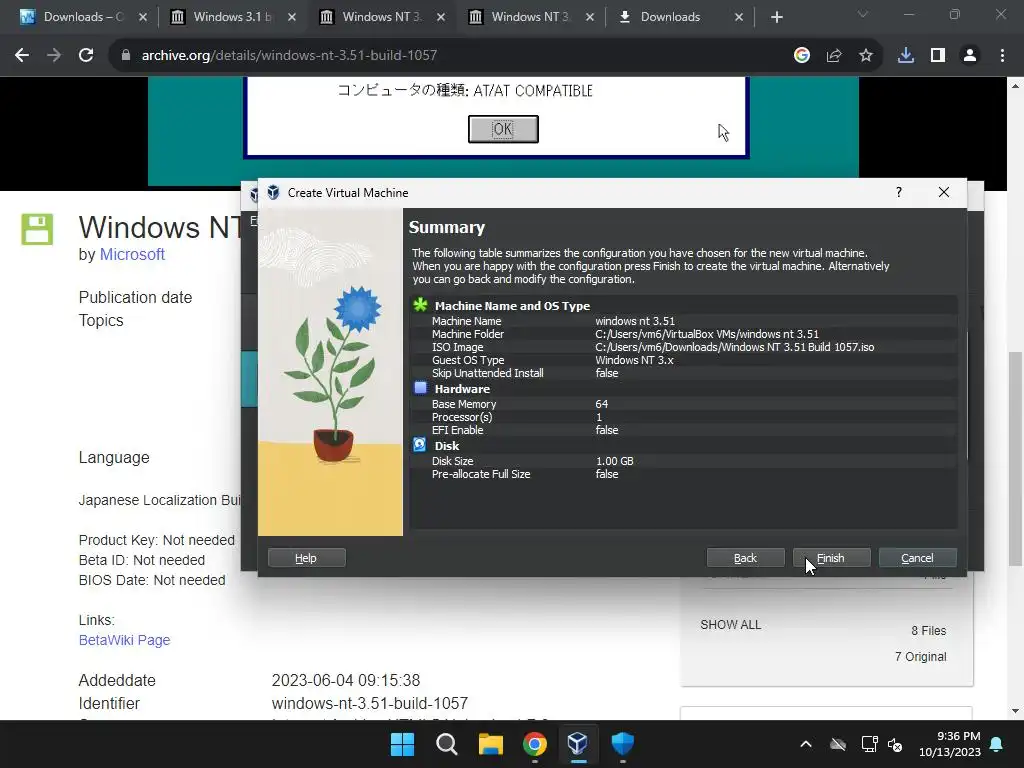Share this page using the share icon

tap(834, 56)
